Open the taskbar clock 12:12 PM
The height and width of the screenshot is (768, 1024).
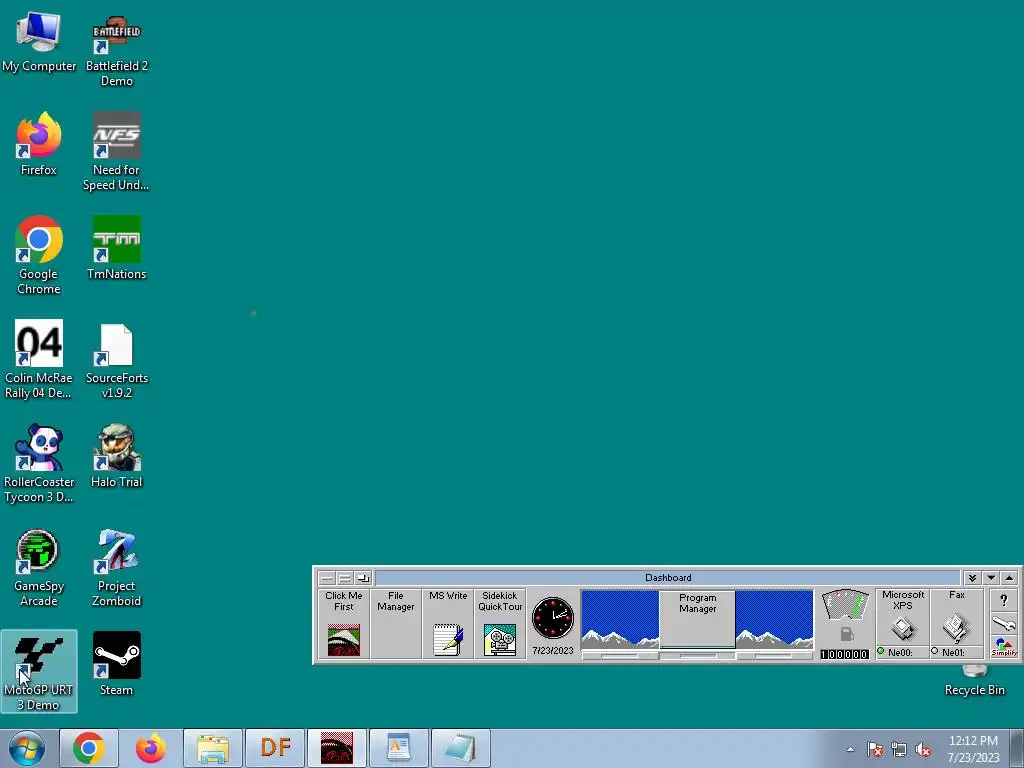pyautogui.click(x=973, y=749)
